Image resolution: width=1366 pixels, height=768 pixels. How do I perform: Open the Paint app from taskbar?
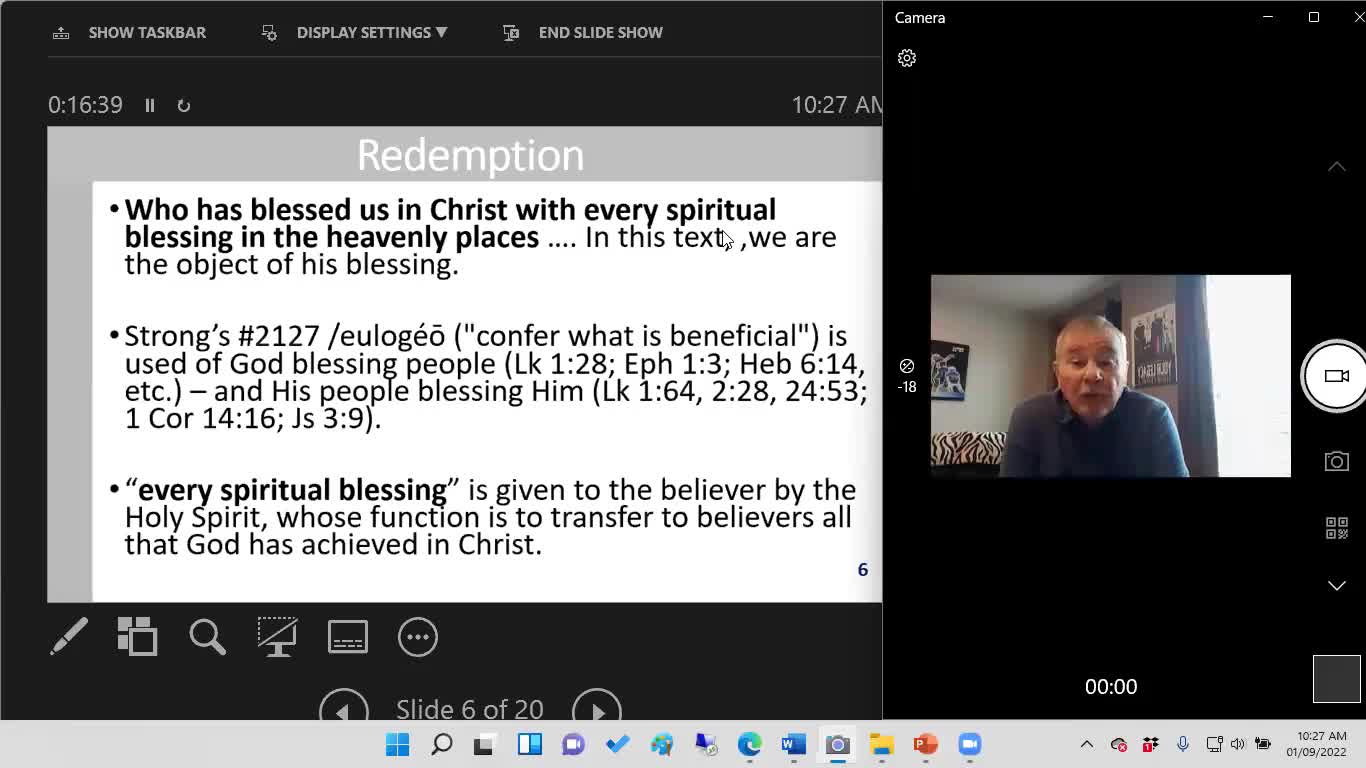661,745
